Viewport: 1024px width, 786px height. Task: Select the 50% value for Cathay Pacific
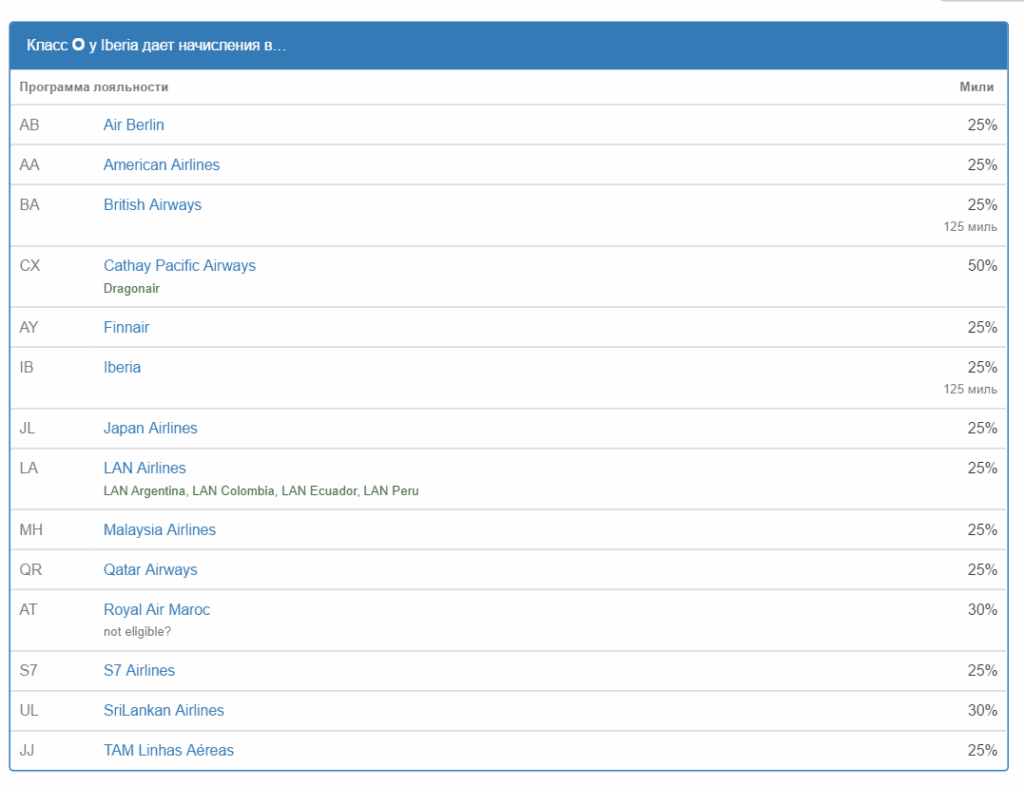tap(982, 266)
